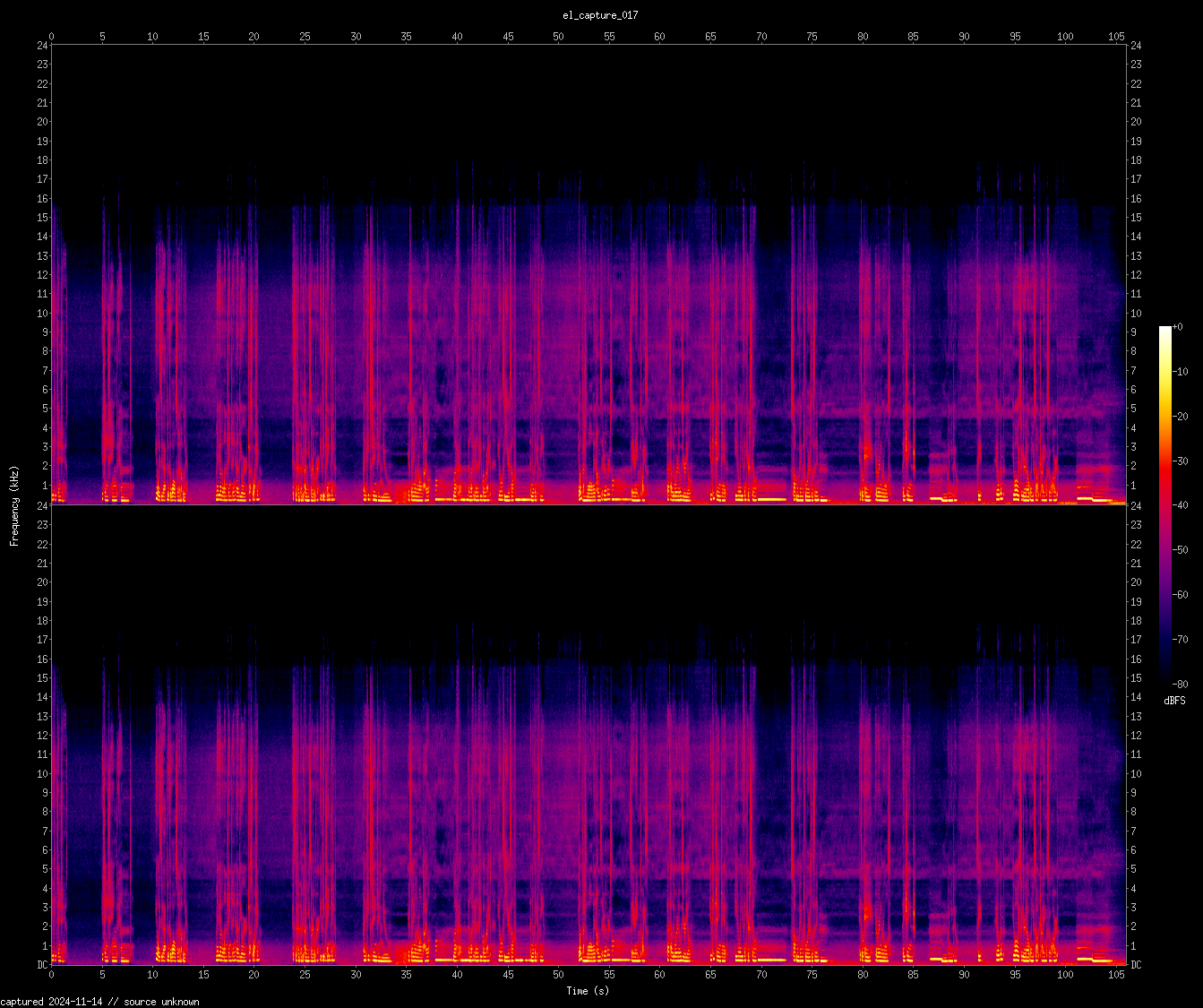1203x1008 pixels.
Task: Select the 50 second tick on top time axis
Action: pyautogui.click(x=558, y=37)
